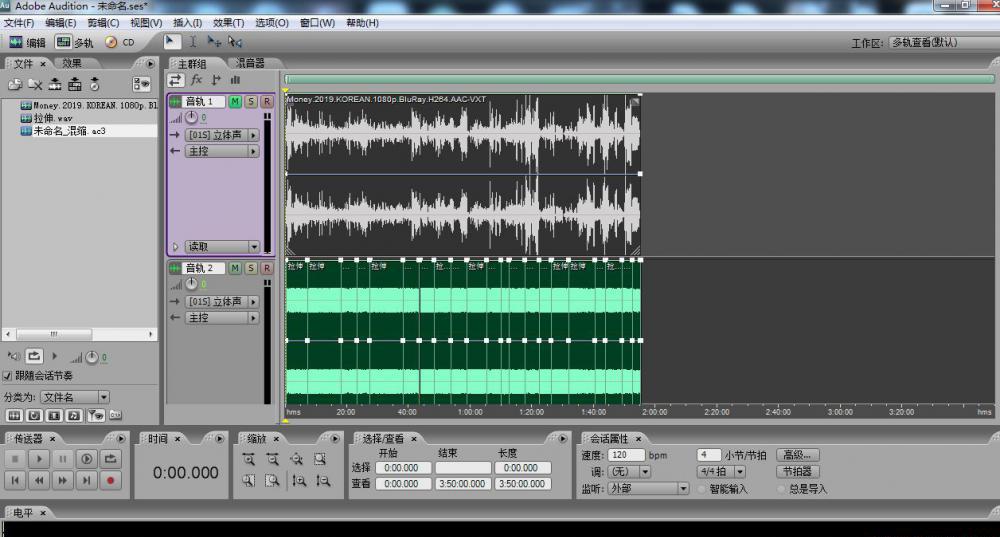This screenshot has height=537, width=1000.
Task: Open the 4/4拍 time signature dropdown
Action: pyautogui.click(x=721, y=472)
